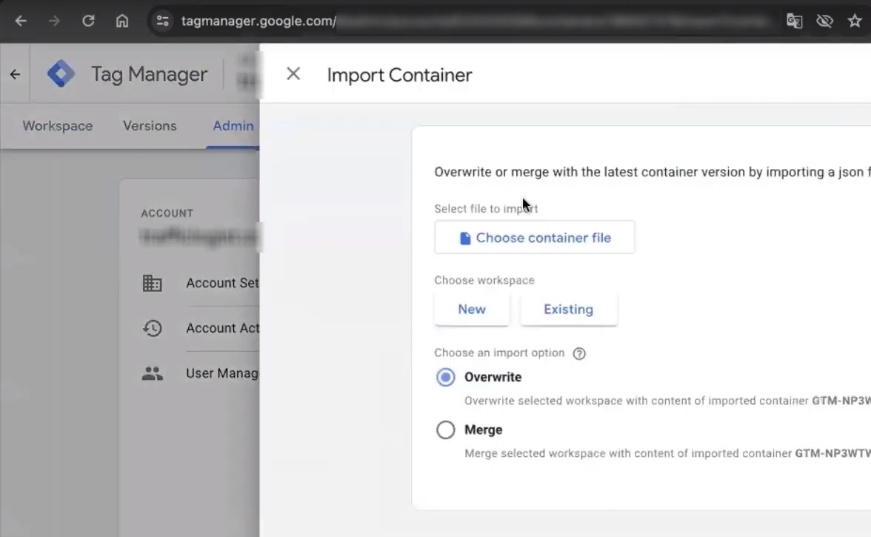The image size is (871, 537).
Task: Bookmark this page with star icon
Action: click(x=855, y=21)
